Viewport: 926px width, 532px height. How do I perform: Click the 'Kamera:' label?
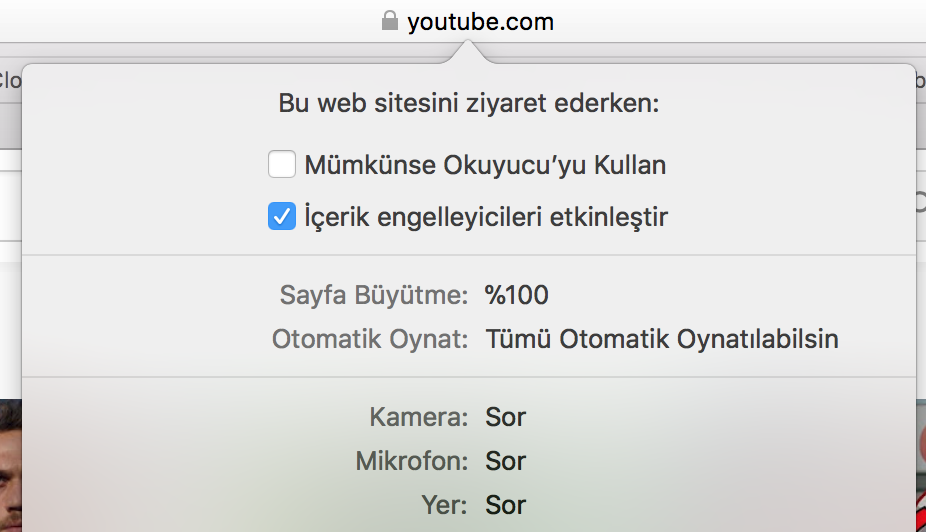point(418,417)
